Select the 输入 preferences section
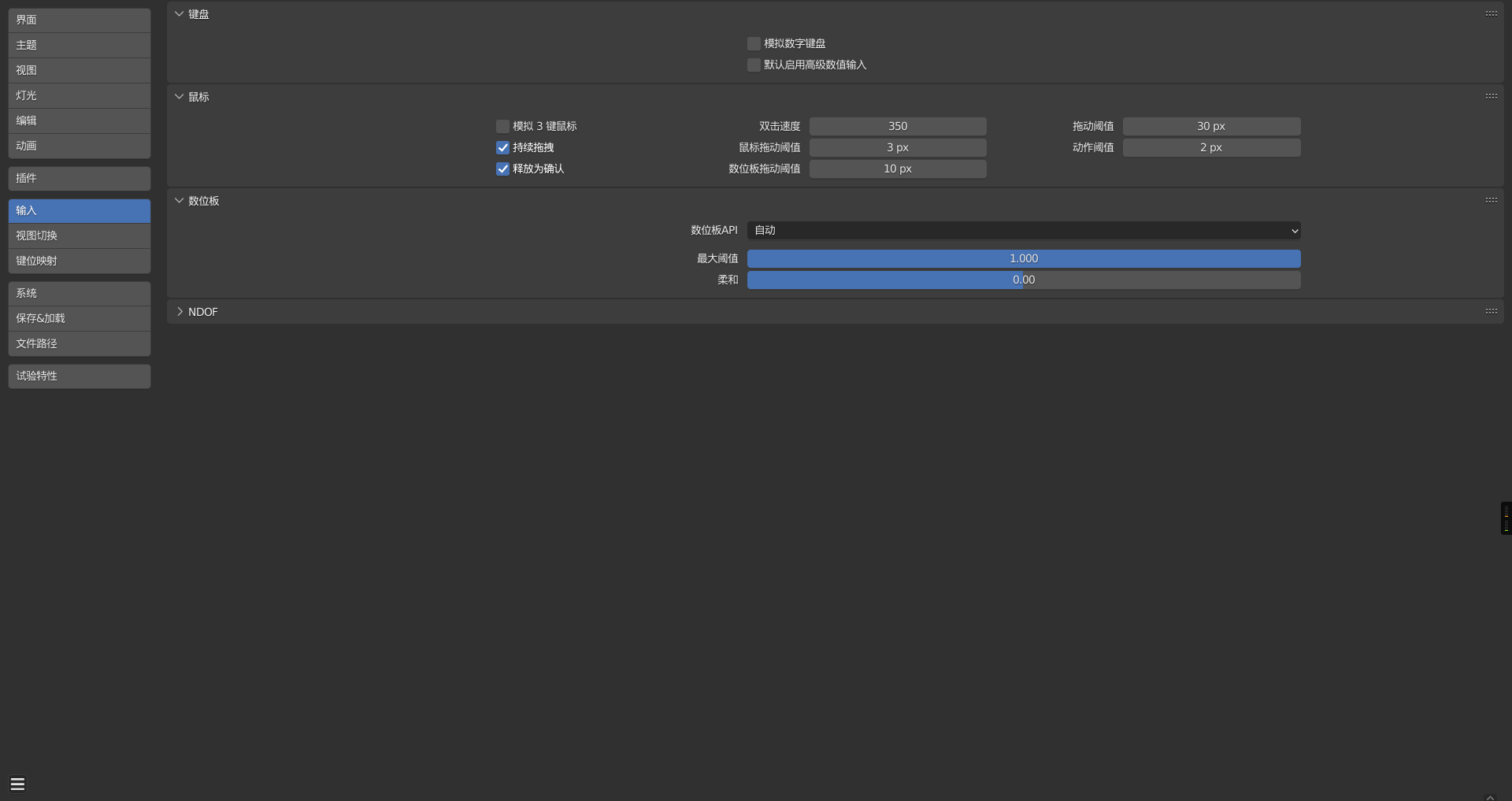Screen dimensions: 1512x801 pyautogui.click(x=80, y=210)
